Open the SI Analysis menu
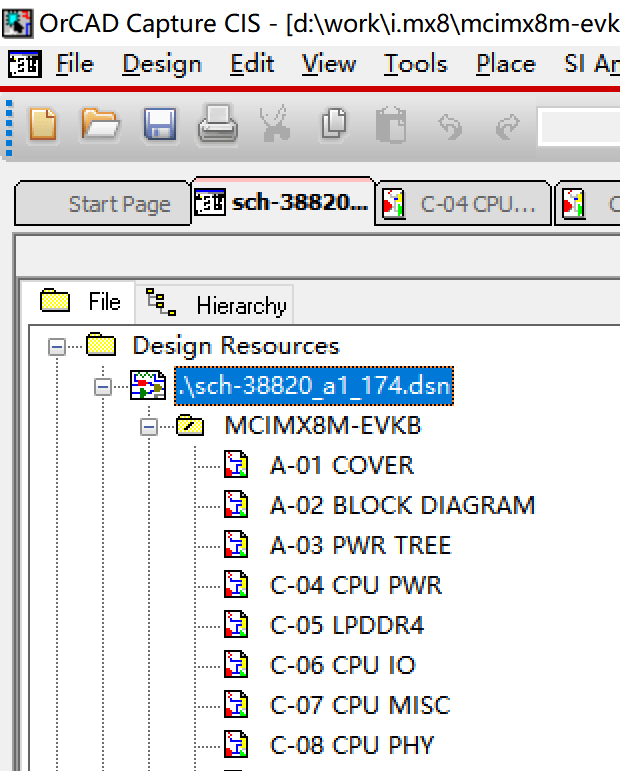Screen dimensions: 620x771 (591, 64)
